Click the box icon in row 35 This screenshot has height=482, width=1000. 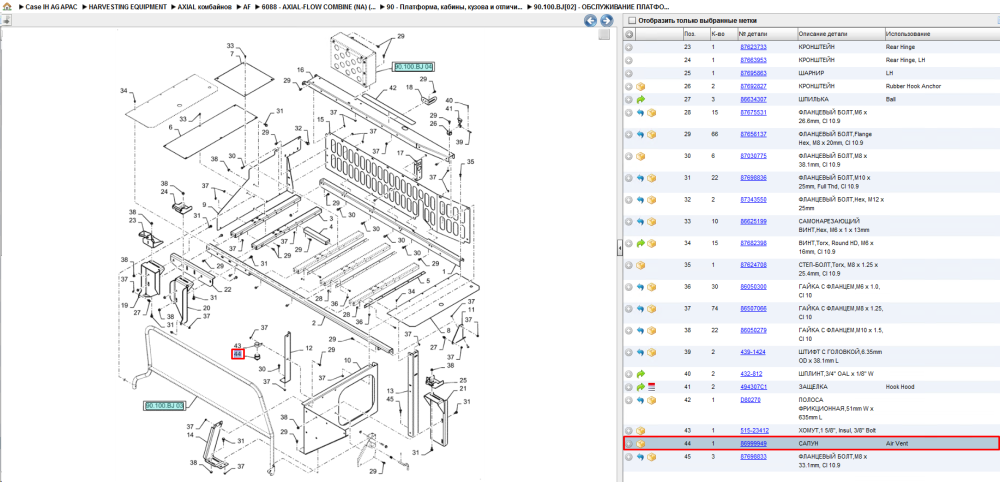641,265
